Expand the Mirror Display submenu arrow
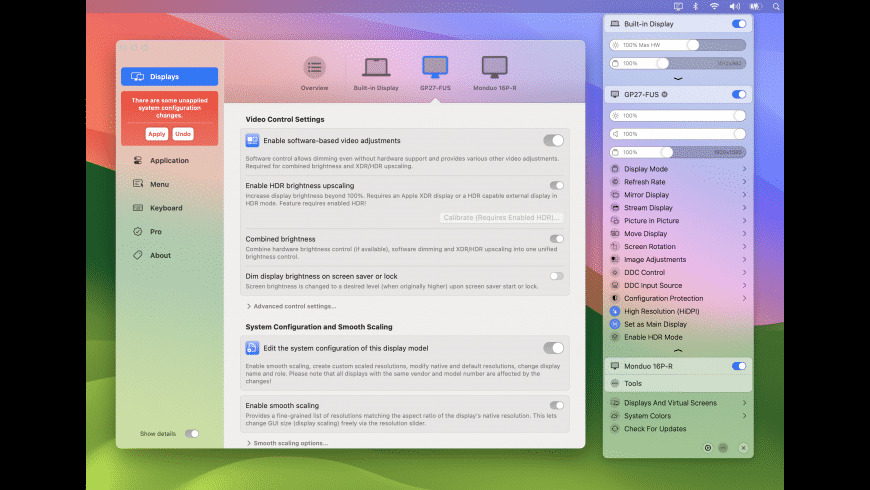Image resolution: width=870 pixels, height=490 pixels. (744, 195)
